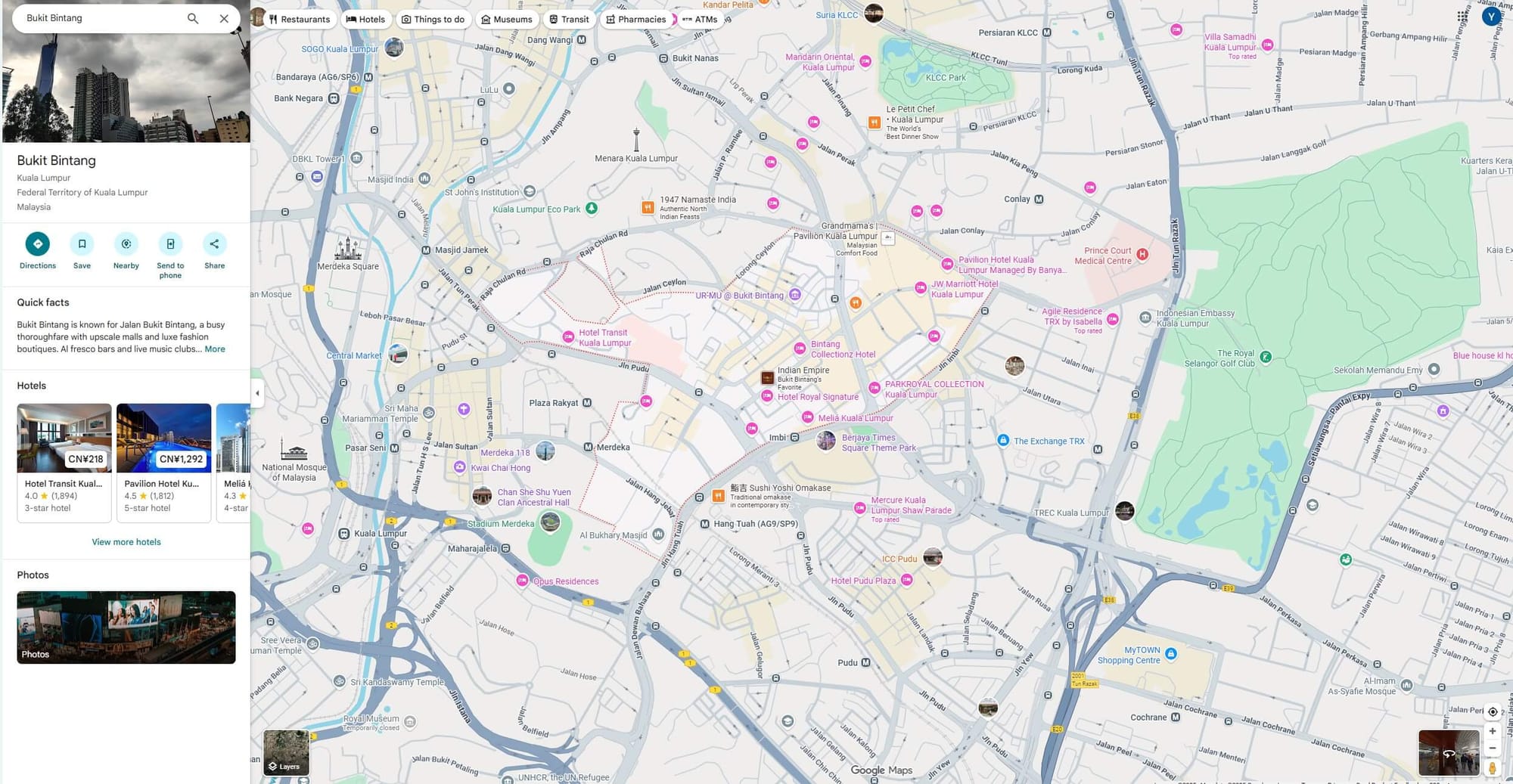Image resolution: width=1513 pixels, height=784 pixels.
Task: Expand Quick facts with More link
Action: point(215,349)
